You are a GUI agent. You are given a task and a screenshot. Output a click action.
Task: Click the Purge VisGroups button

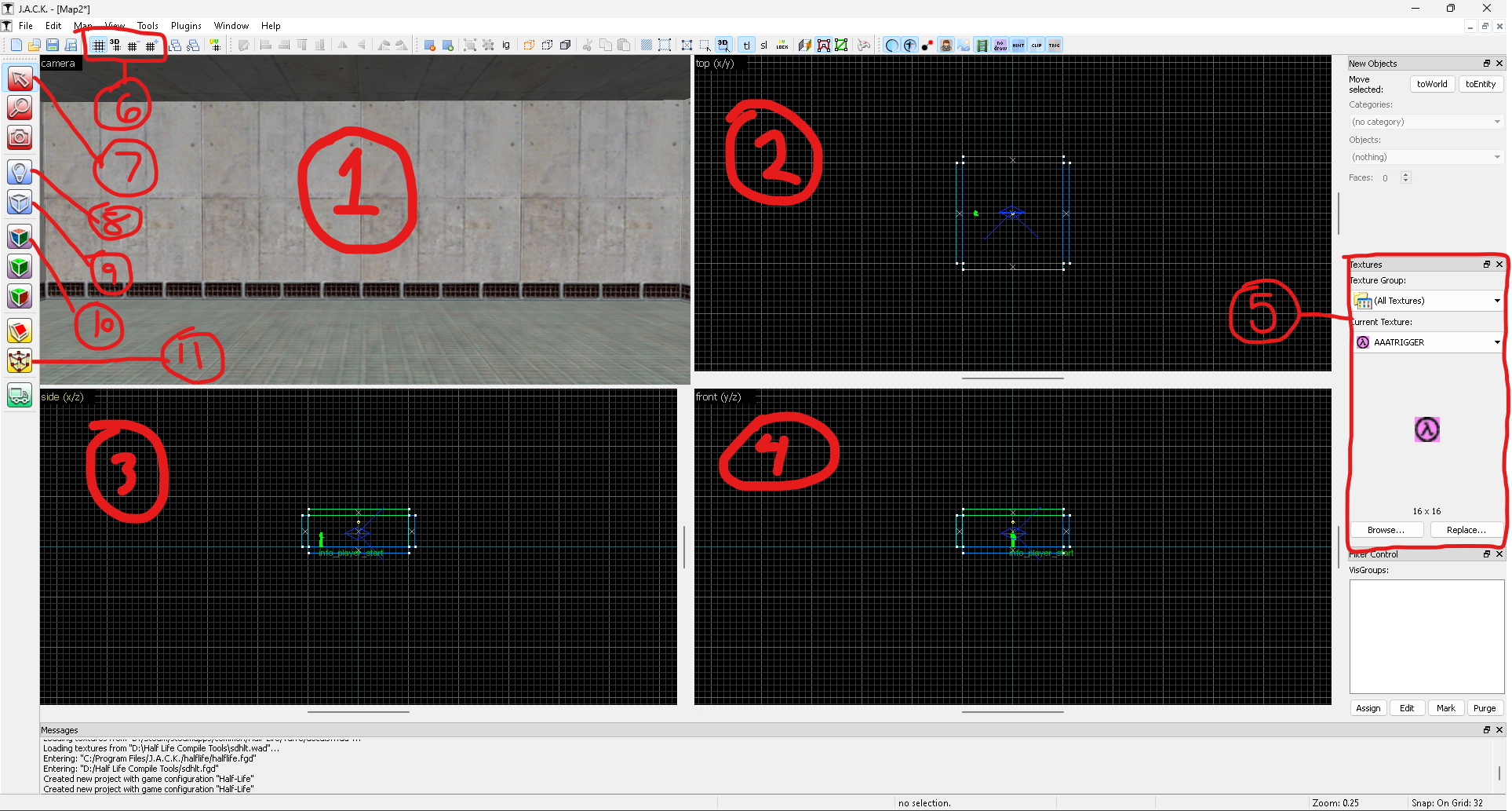pos(1485,708)
